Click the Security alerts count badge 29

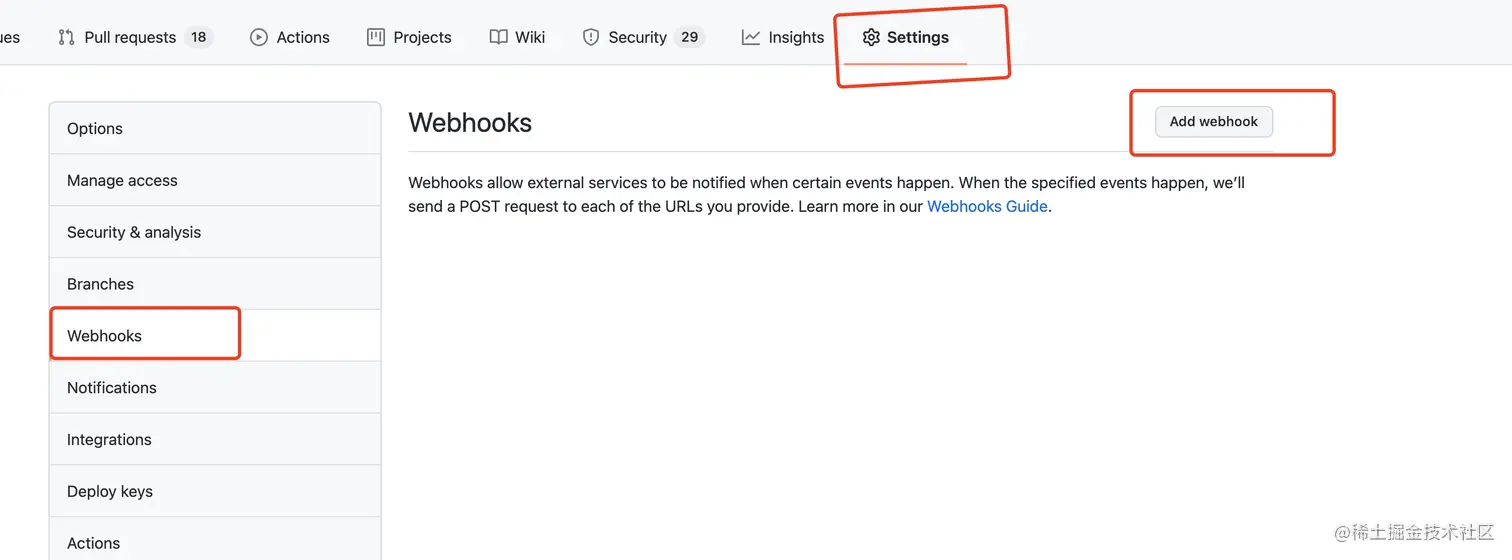pyautogui.click(x=689, y=37)
